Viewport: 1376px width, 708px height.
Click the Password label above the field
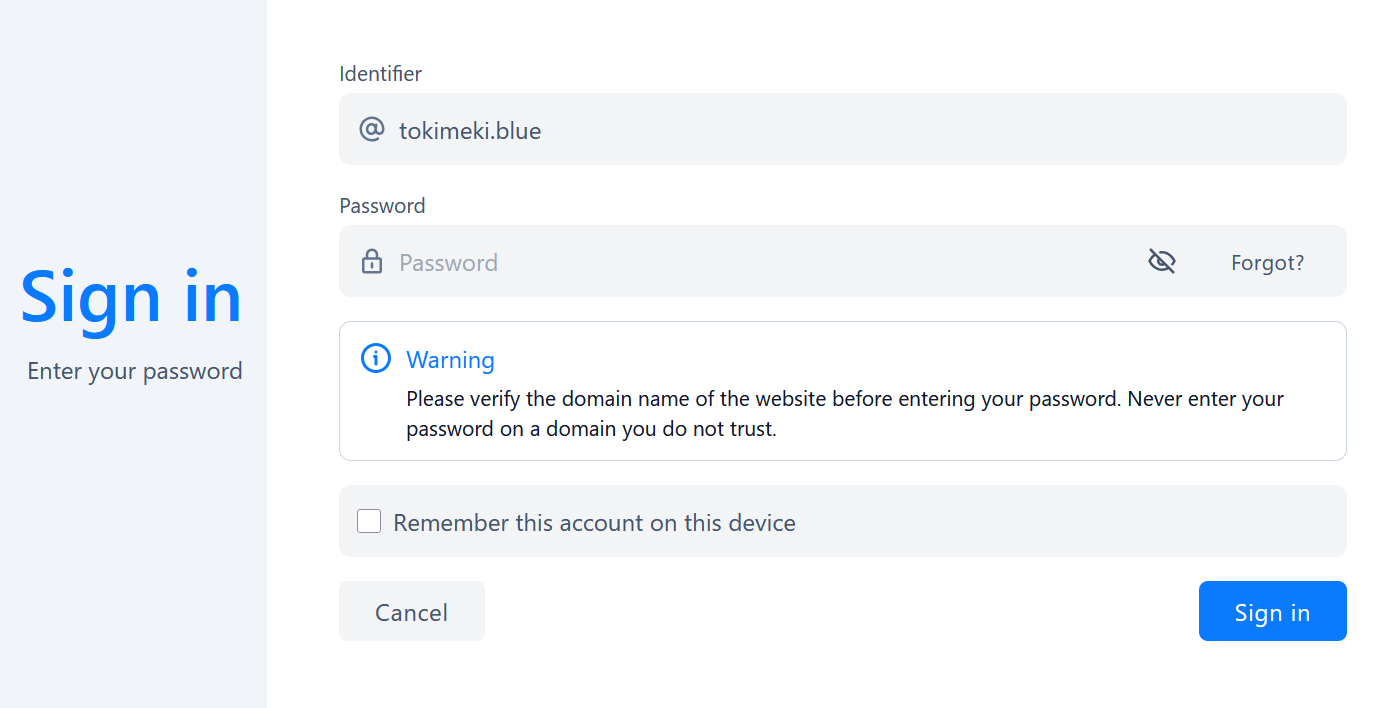[382, 206]
